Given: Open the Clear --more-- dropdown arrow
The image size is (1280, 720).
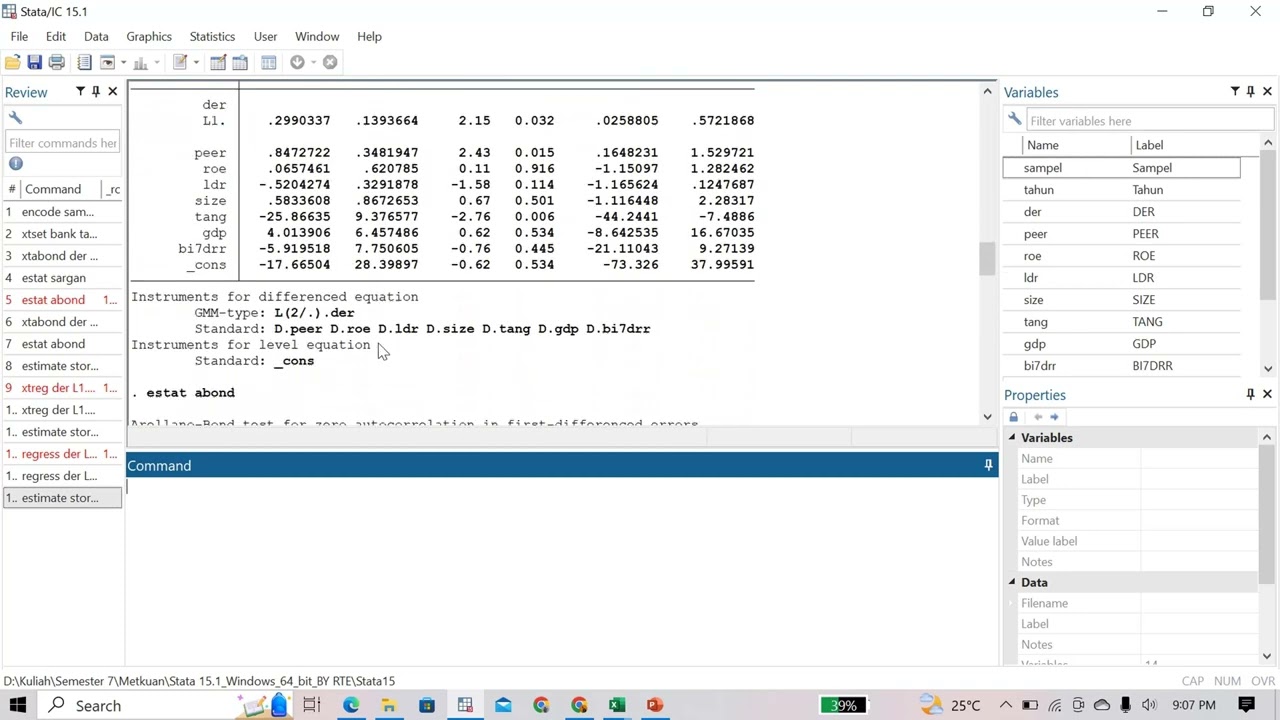Looking at the screenshot, I should point(313,63).
